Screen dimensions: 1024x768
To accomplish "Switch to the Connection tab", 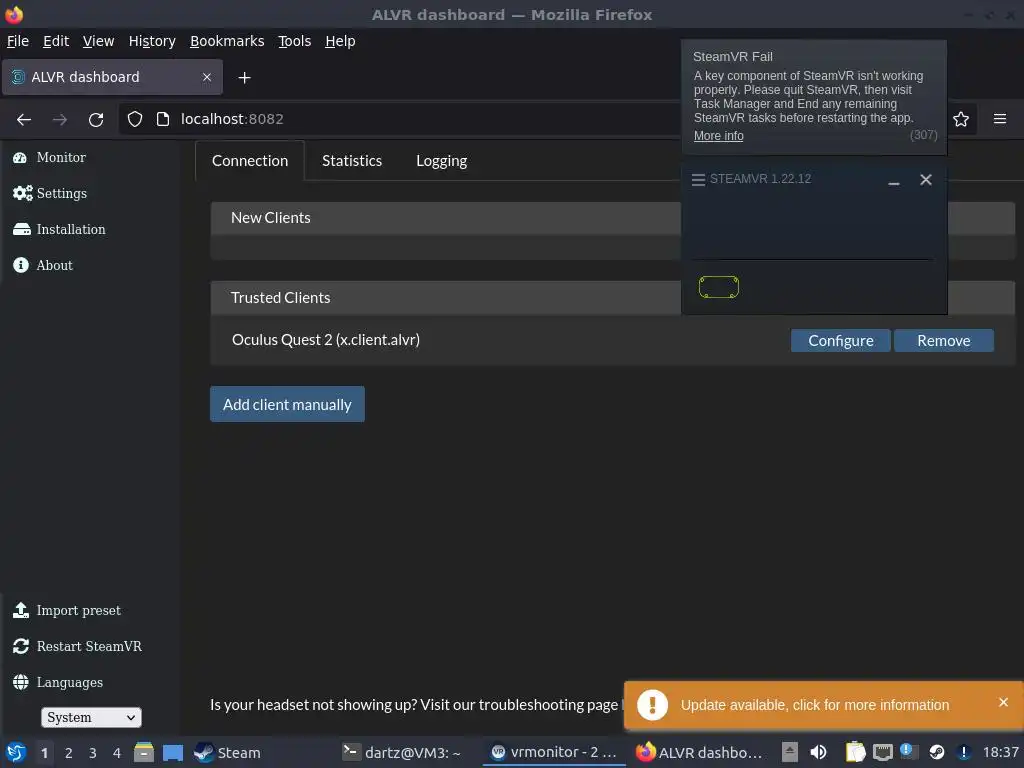I will [x=249, y=161].
